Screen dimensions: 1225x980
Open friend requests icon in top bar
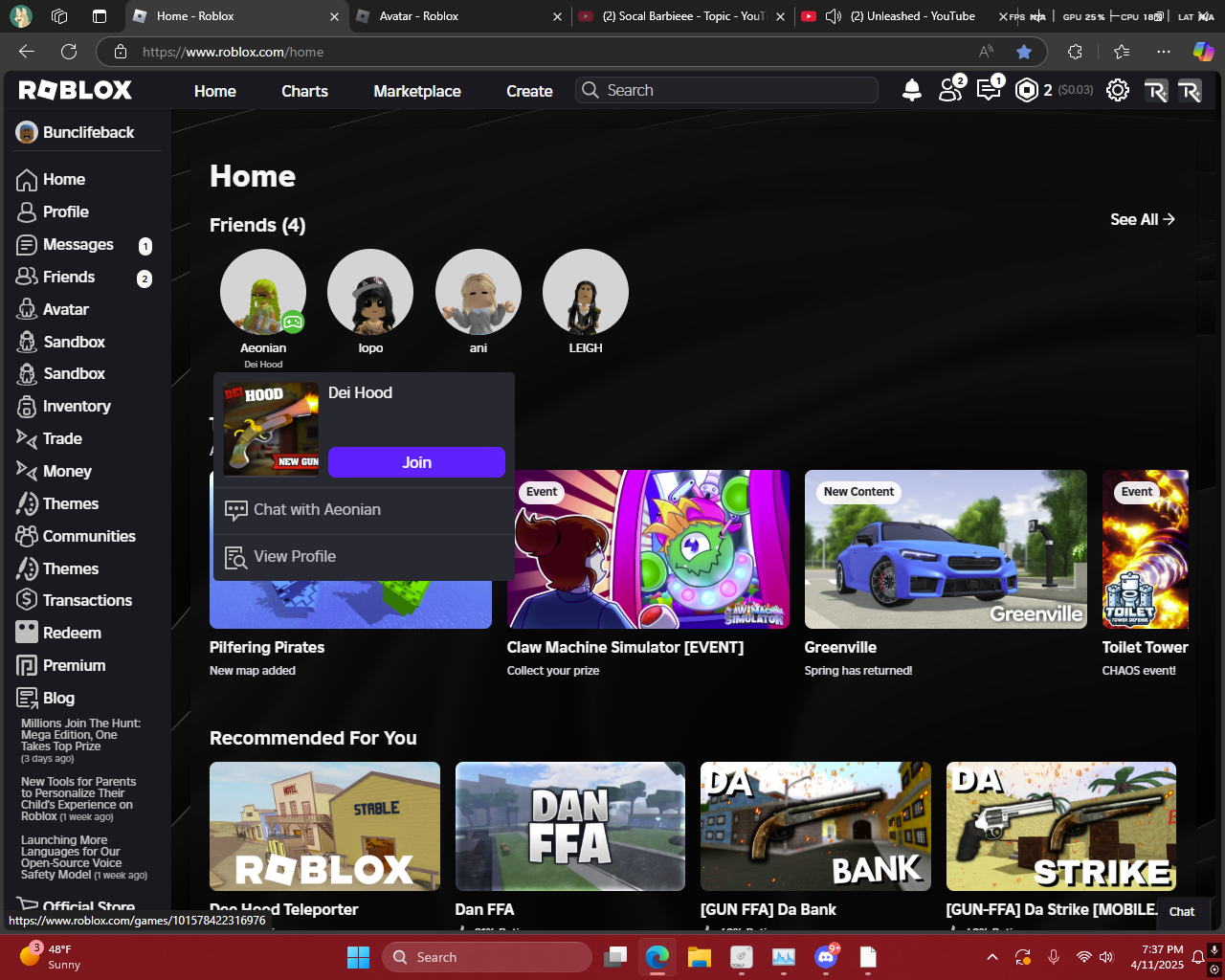tap(950, 89)
